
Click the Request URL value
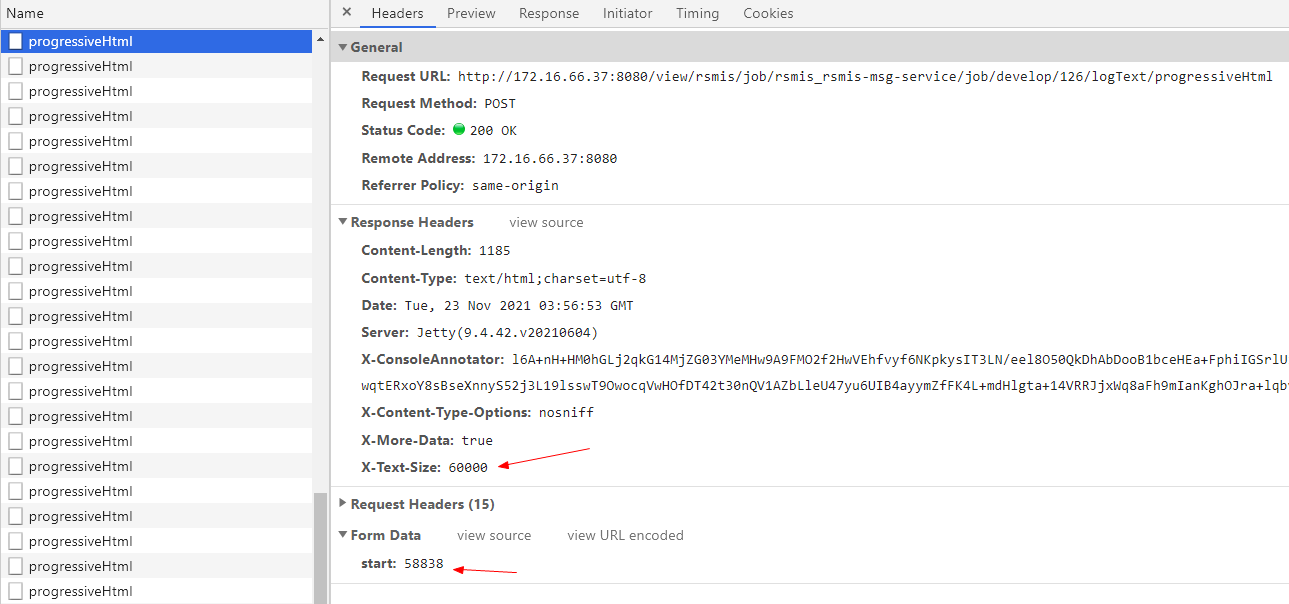[865, 76]
